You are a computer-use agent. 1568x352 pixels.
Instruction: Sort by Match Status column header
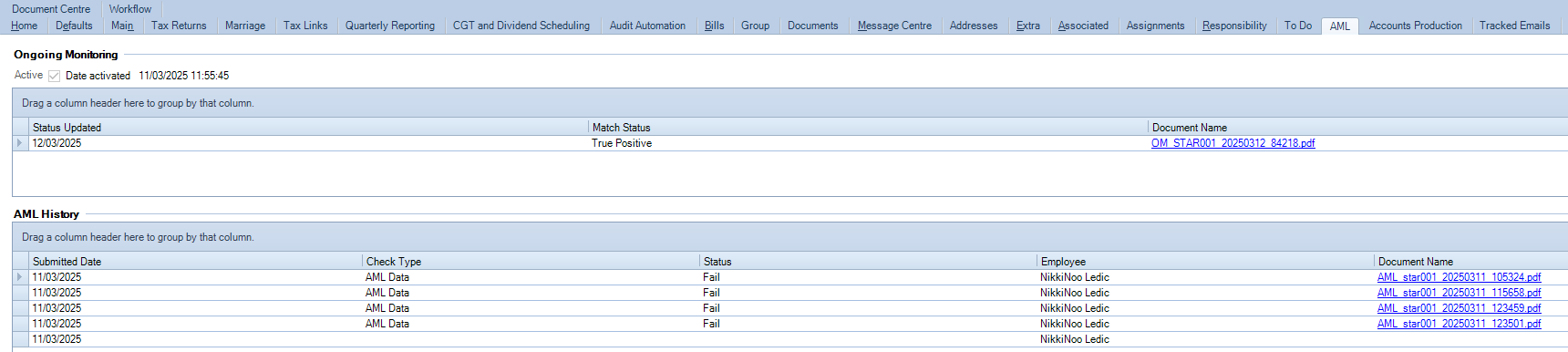click(x=868, y=128)
